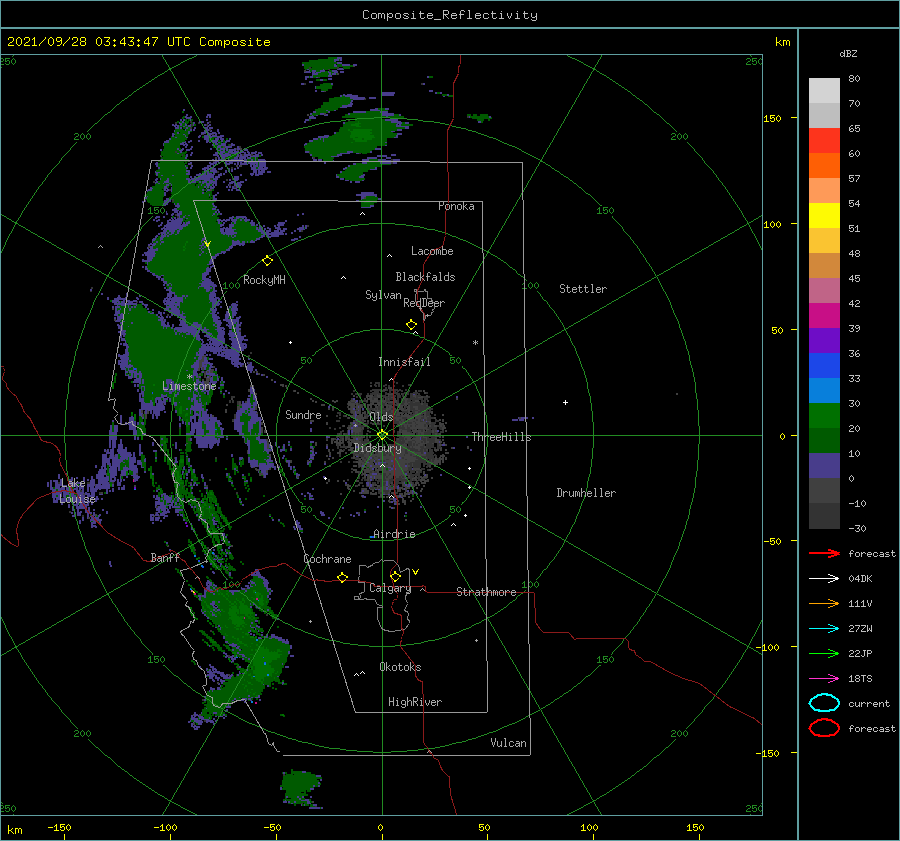Click the Blackfalds city label
Image resolution: width=900 pixels, height=841 pixels.
click(x=425, y=277)
